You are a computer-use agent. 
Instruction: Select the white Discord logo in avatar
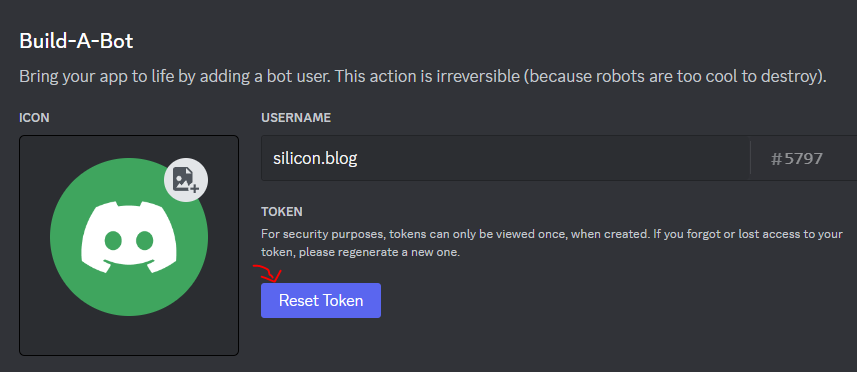pos(129,237)
